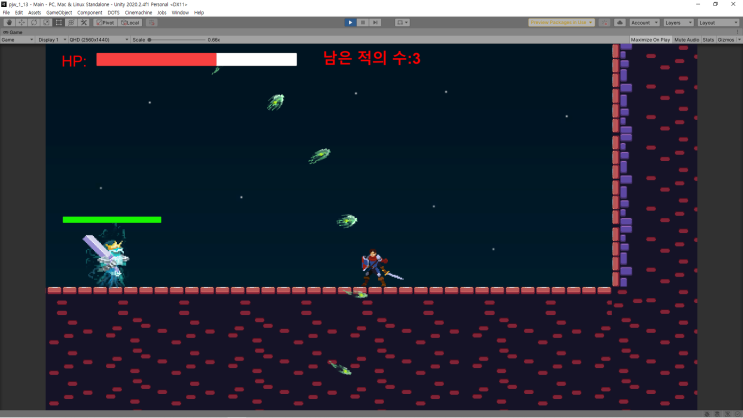Open the File menu
Viewport: 743px width, 418px height.
[x=6, y=13]
